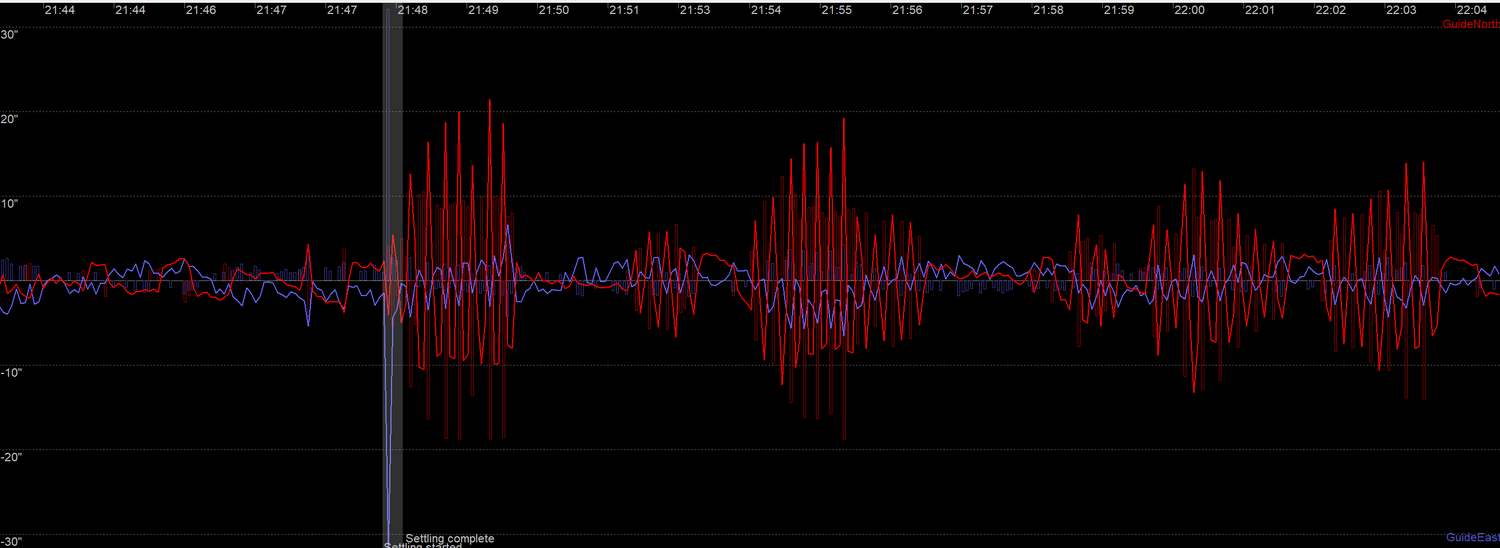
Task: Click the 22:02 time label
Action: pos(1330,10)
